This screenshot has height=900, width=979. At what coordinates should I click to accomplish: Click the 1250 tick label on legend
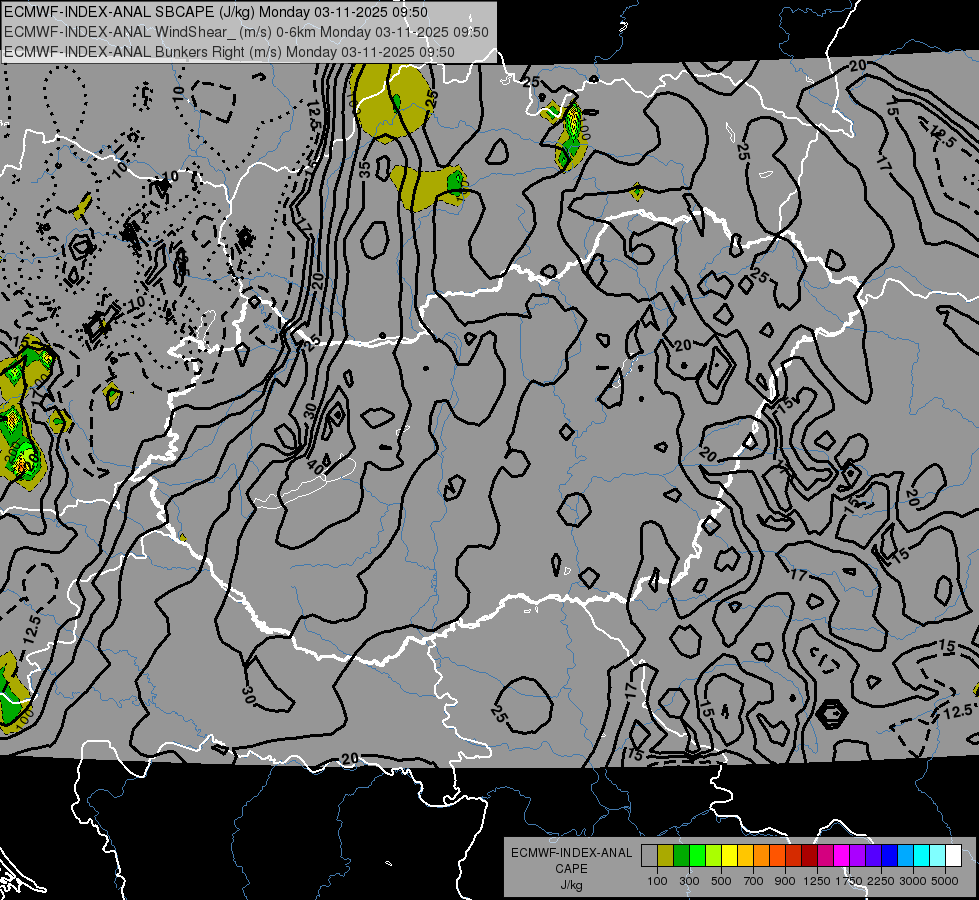tap(817, 881)
